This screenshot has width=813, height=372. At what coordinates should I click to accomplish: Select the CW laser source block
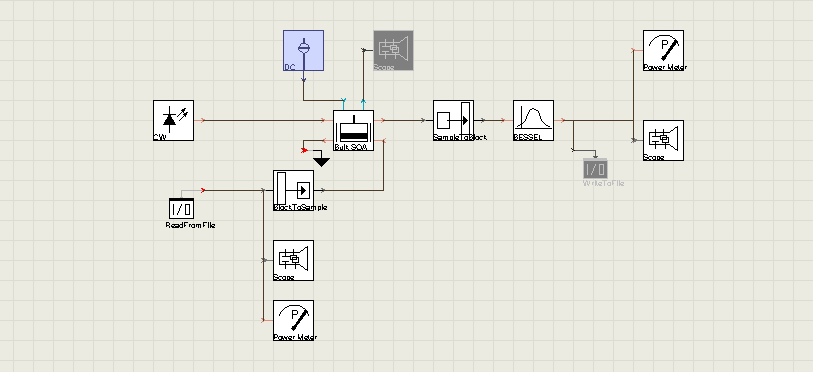tap(174, 120)
